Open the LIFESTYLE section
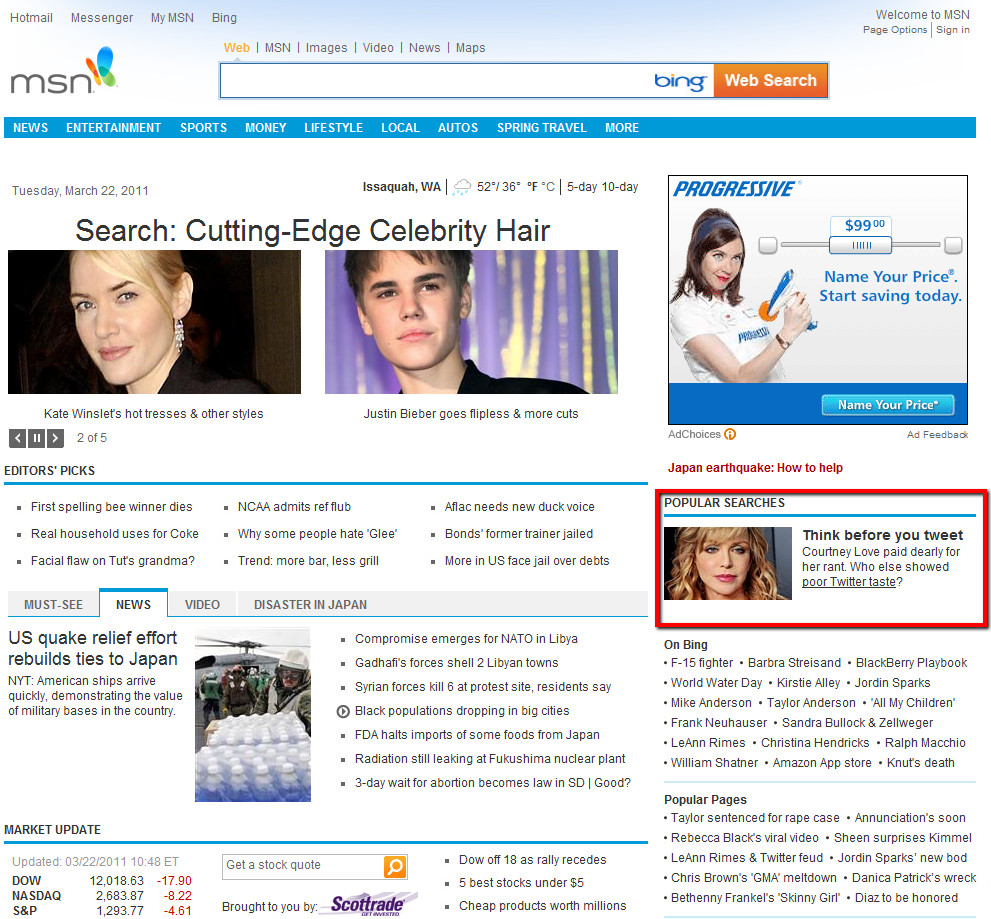The height and width of the screenshot is (919, 991). (334, 128)
